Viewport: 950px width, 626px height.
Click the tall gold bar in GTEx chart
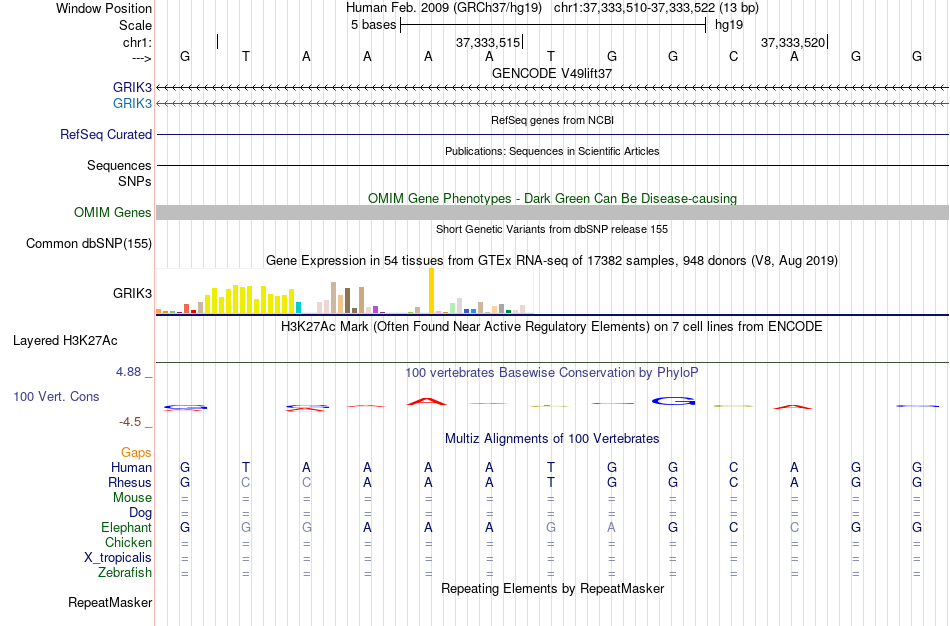click(431, 290)
